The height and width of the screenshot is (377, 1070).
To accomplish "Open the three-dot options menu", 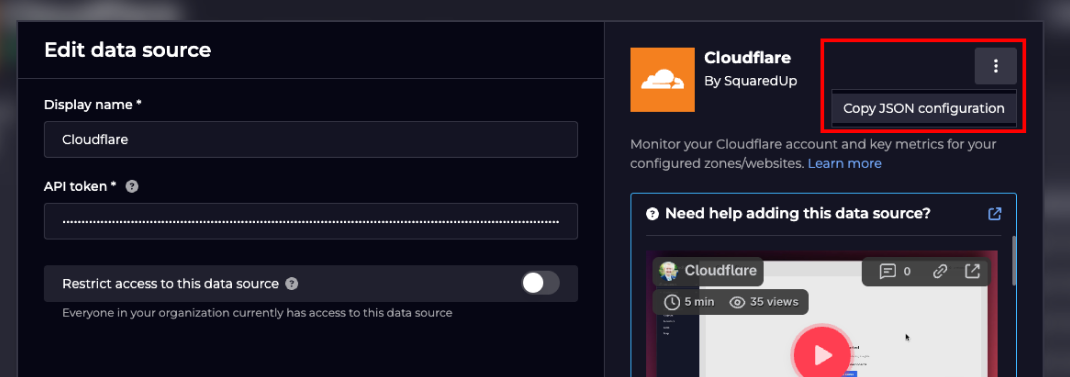I will pyautogui.click(x=995, y=66).
